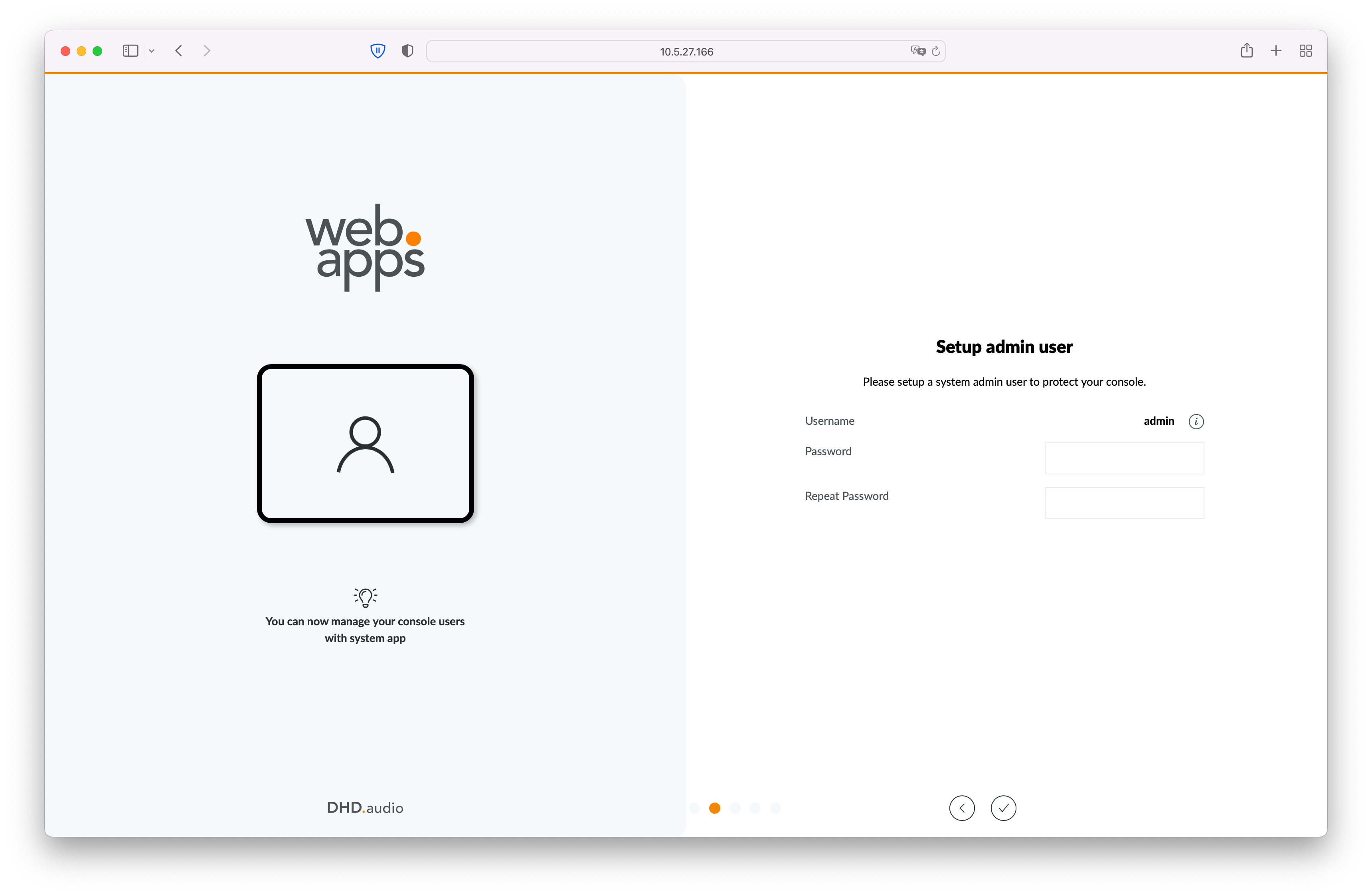Image resolution: width=1372 pixels, height=896 pixels.
Task: Make the Safari window full screen
Action: [x=97, y=52]
